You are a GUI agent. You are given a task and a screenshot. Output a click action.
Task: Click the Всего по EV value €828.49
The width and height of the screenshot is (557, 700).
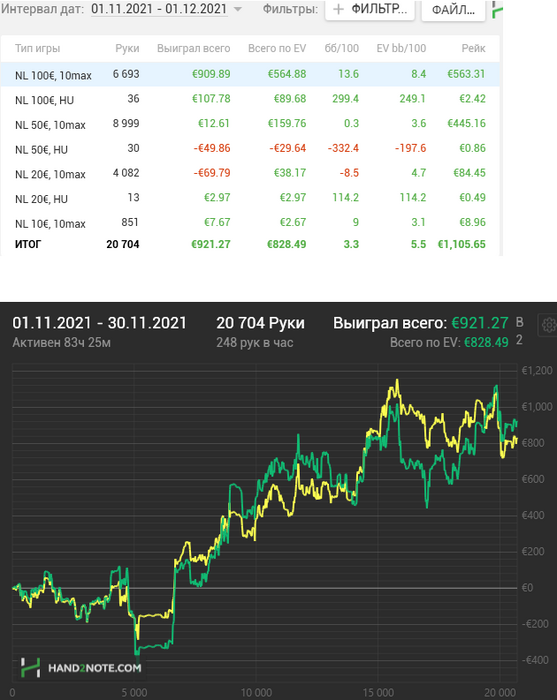tap(486, 342)
